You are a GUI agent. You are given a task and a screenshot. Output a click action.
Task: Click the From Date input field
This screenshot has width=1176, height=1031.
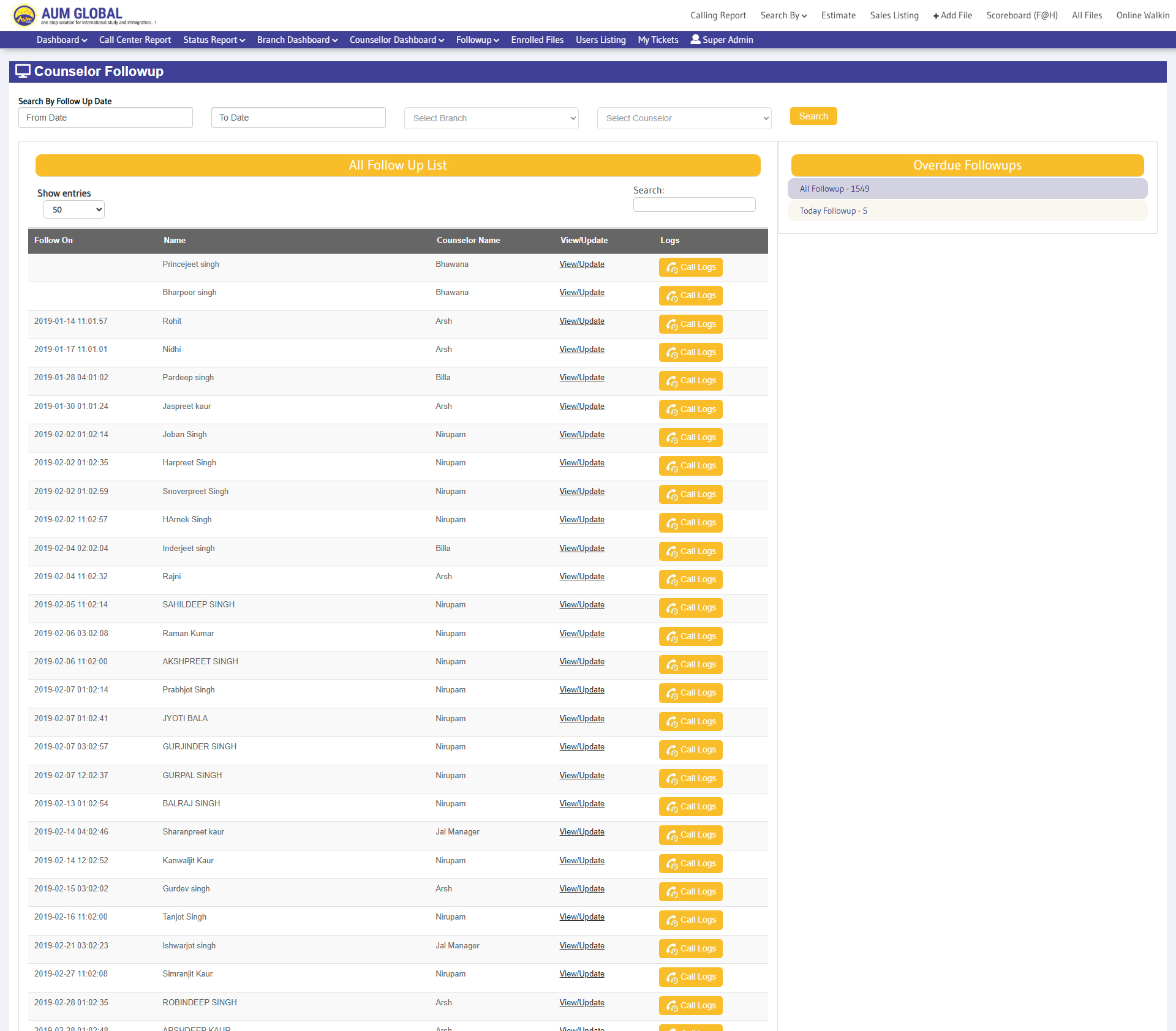[105, 118]
